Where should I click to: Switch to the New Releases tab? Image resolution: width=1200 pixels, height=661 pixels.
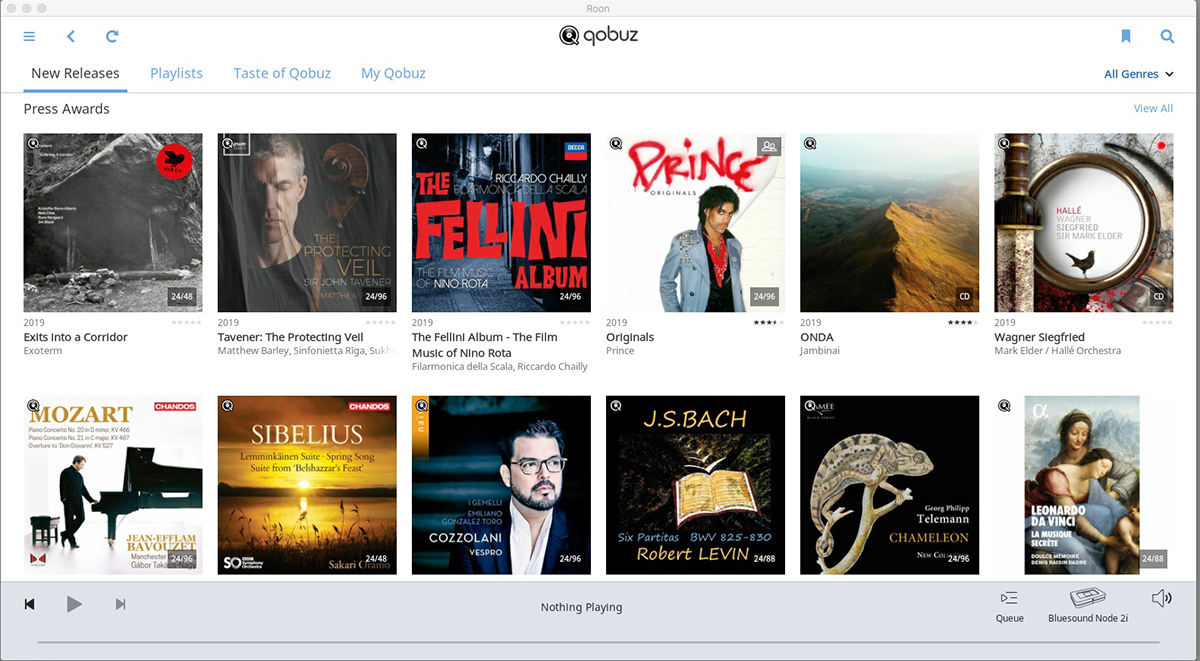(x=75, y=73)
